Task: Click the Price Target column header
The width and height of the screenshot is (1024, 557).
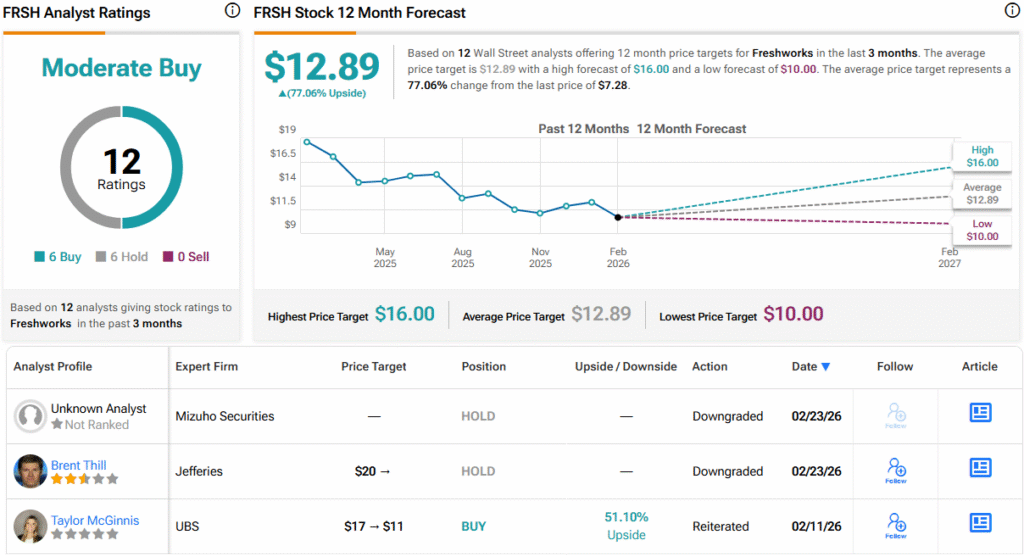Action: (373, 367)
